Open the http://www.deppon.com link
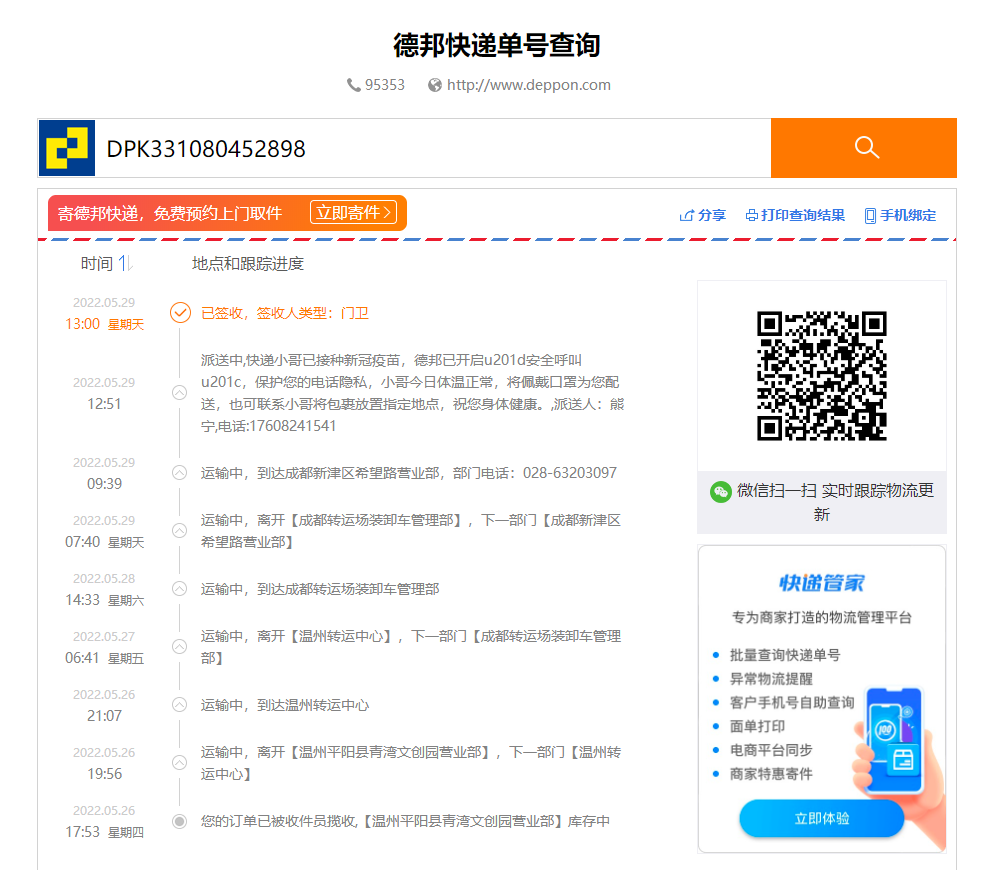The width and height of the screenshot is (998, 870). click(x=528, y=85)
